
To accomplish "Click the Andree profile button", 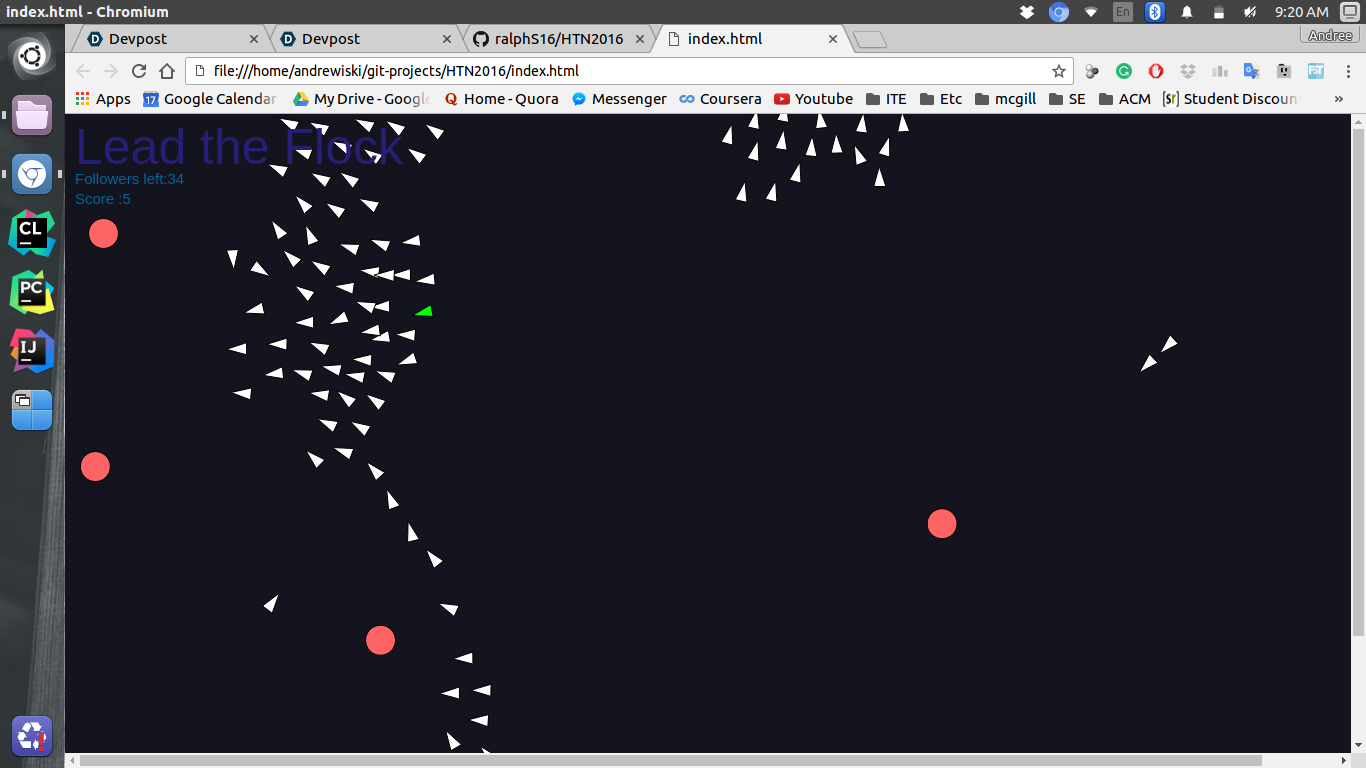I will coord(1330,35).
